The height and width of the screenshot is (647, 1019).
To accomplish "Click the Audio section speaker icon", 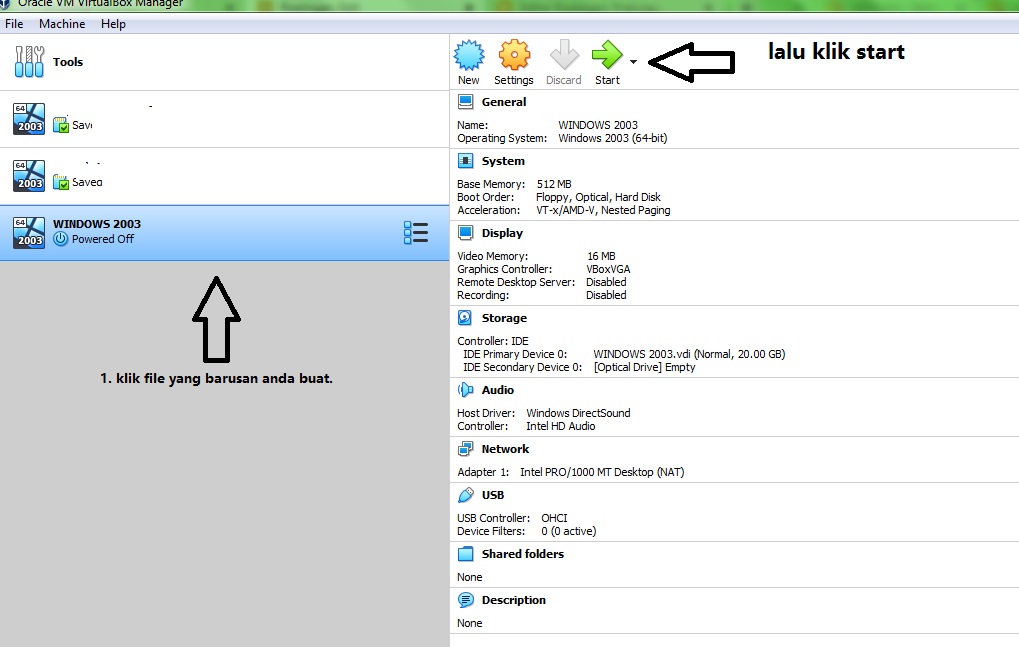I will [x=465, y=390].
